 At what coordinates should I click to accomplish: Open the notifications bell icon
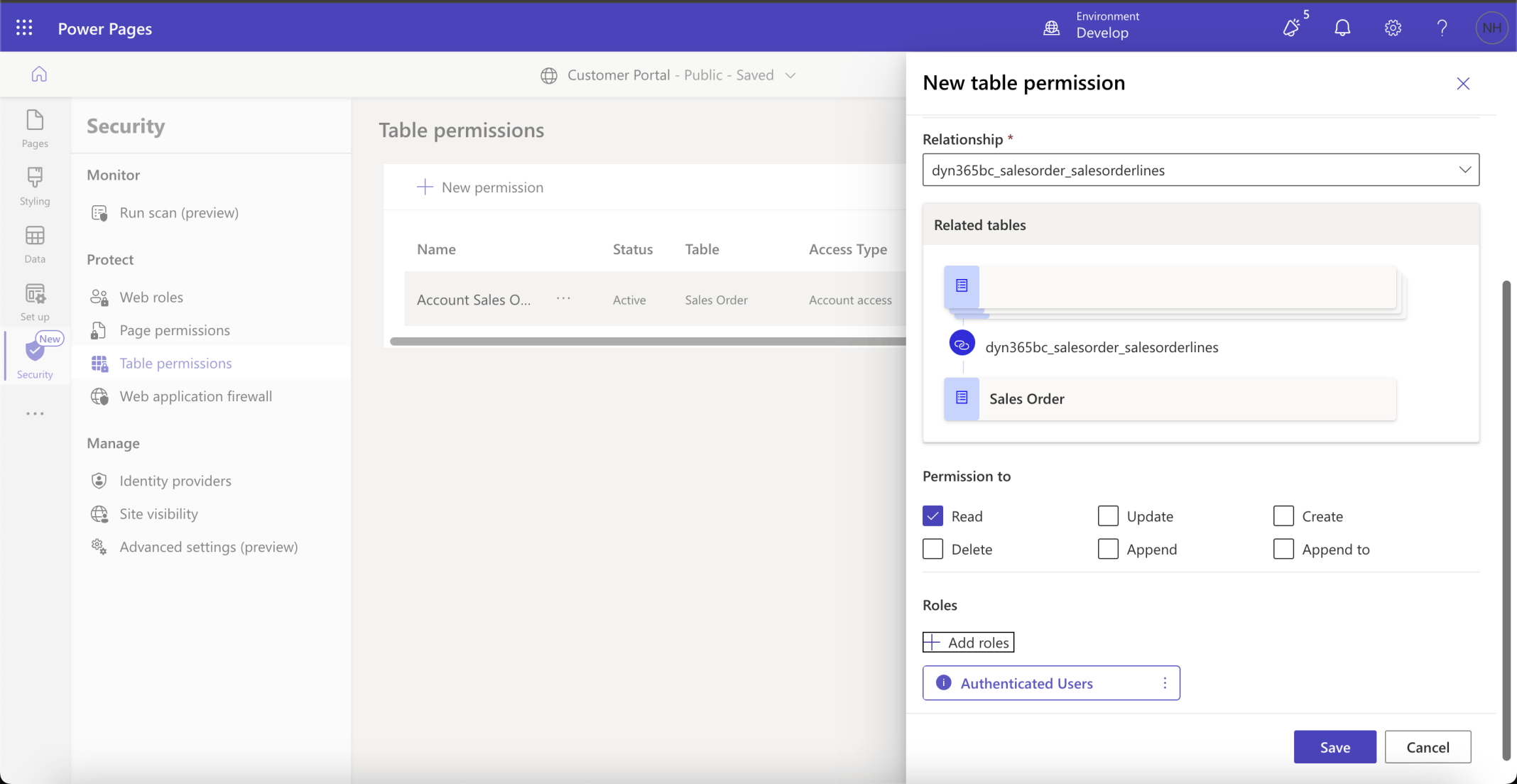tap(1342, 28)
